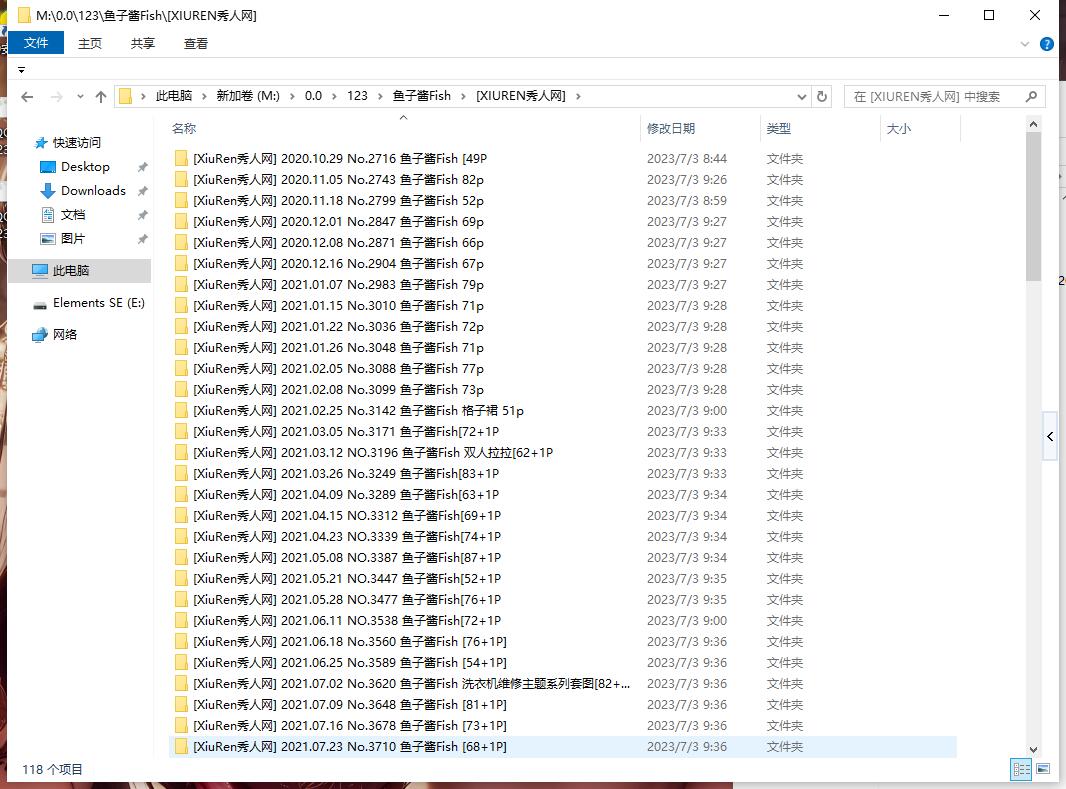Screen dimensions: 1066x789
Task: Sort by the 大小 column header
Action: tap(899, 128)
